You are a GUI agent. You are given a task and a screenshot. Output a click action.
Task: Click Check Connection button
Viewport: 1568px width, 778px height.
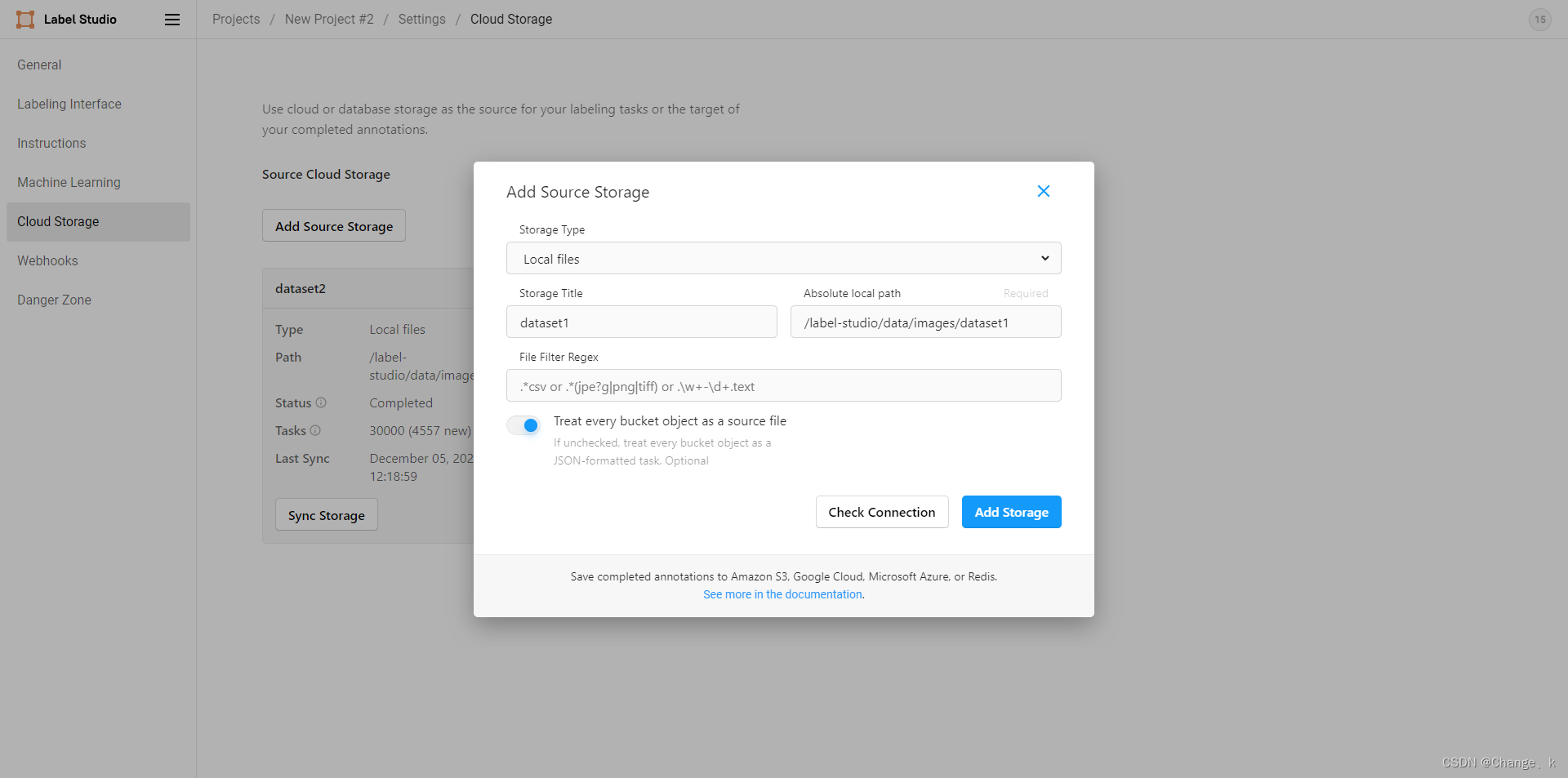coord(882,512)
